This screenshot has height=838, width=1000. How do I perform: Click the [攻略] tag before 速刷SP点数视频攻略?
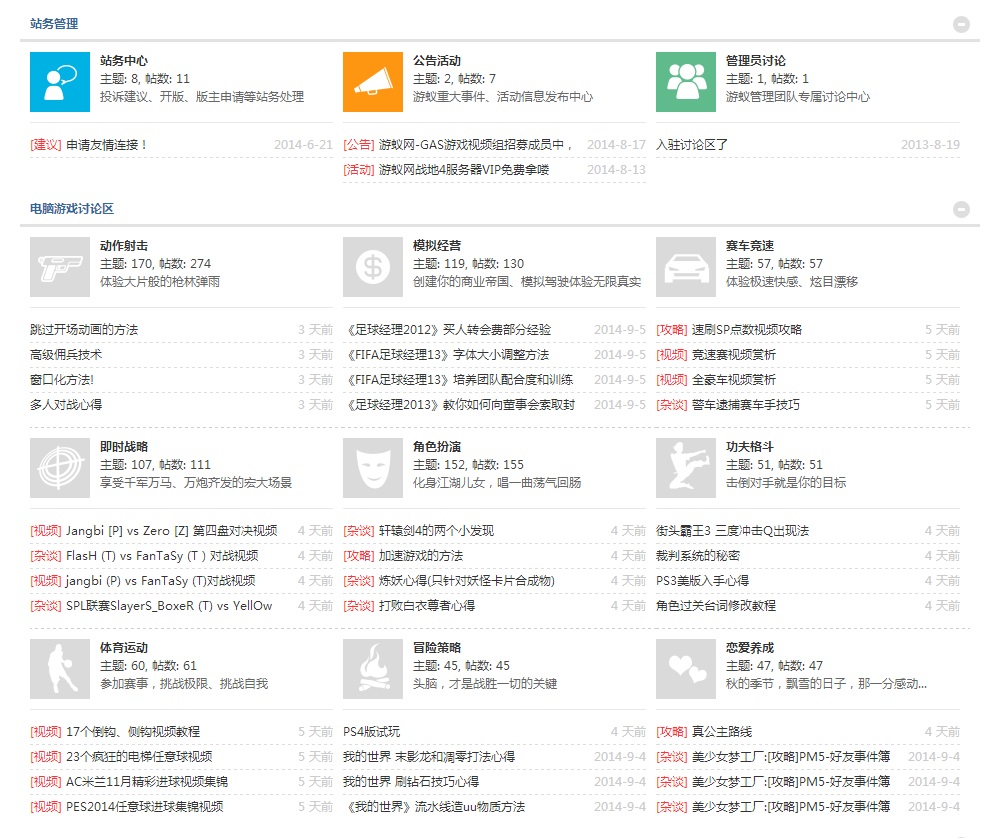coord(672,330)
